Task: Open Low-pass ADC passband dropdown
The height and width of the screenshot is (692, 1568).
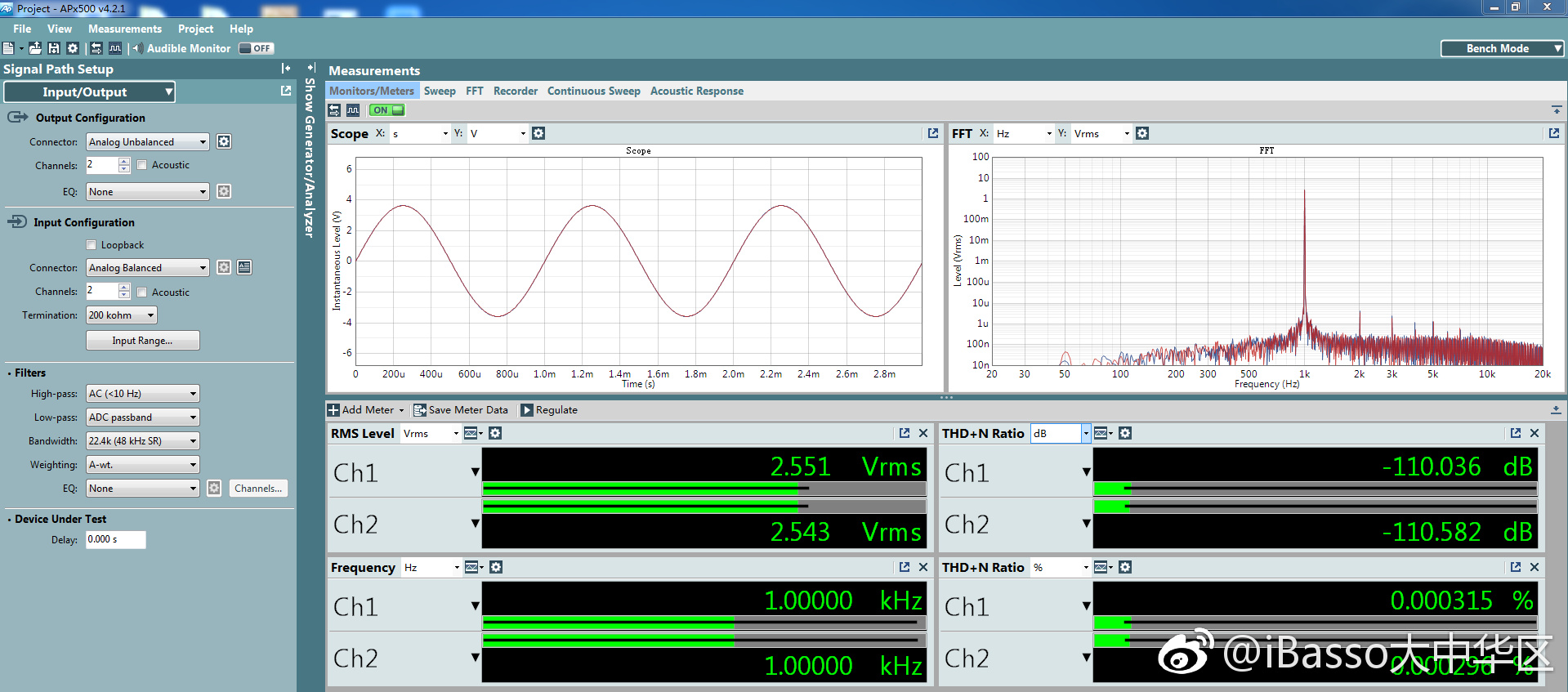Action: pyautogui.click(x=143, y=417)
